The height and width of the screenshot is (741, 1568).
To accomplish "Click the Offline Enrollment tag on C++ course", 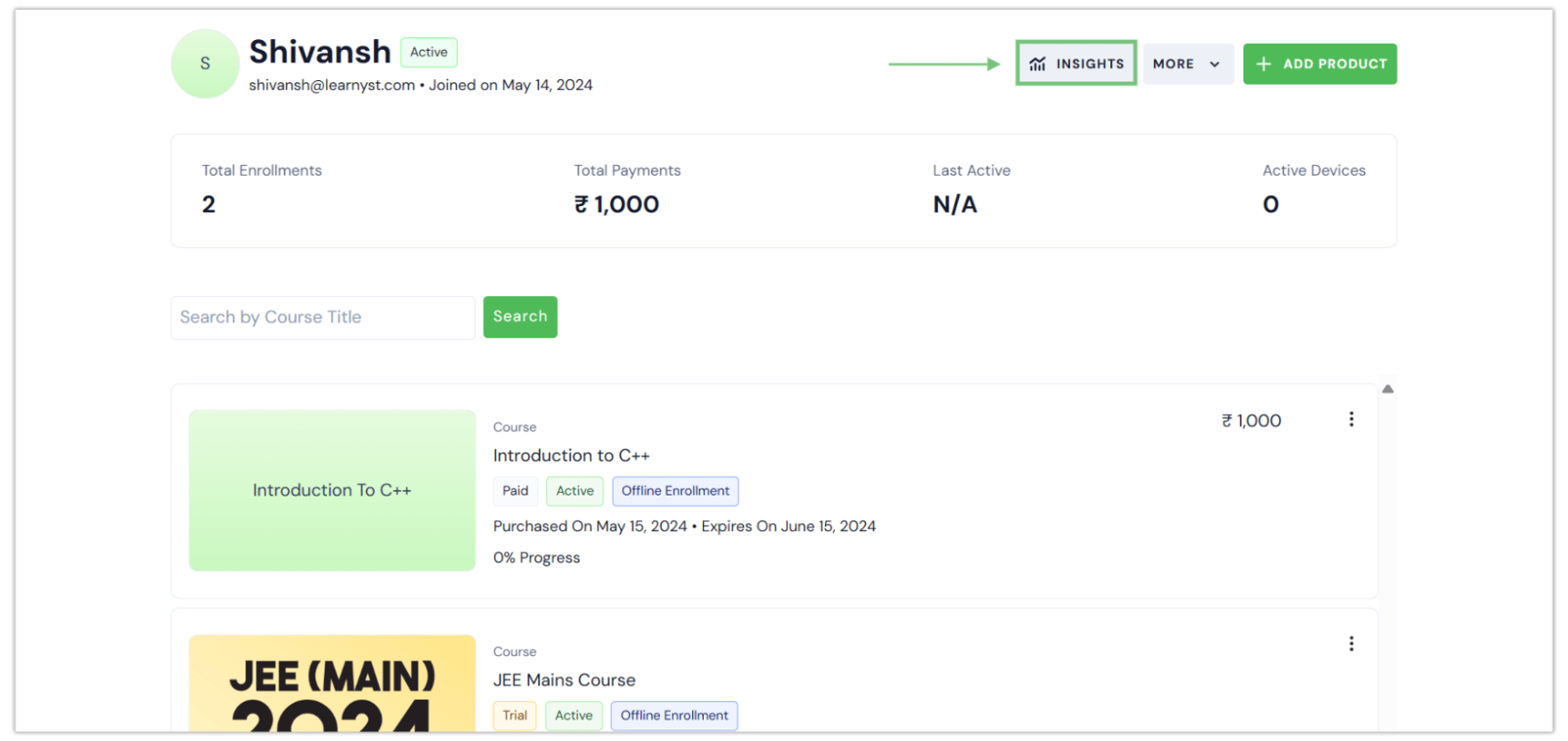I will (676, 491).
